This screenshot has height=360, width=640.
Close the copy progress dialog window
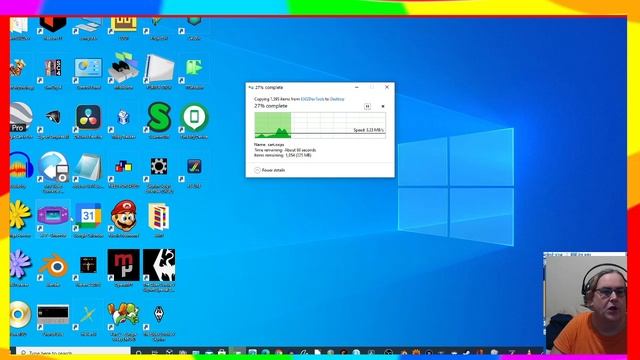[387, 87]
